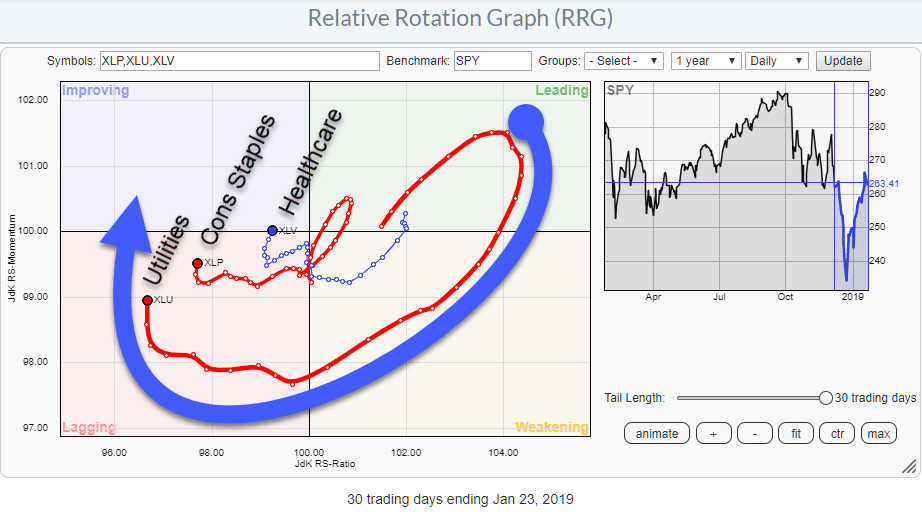The height and width of the screenshot is (512, 922).
Task: Open the 1 year period dropdown
Action: pos(706,61)
